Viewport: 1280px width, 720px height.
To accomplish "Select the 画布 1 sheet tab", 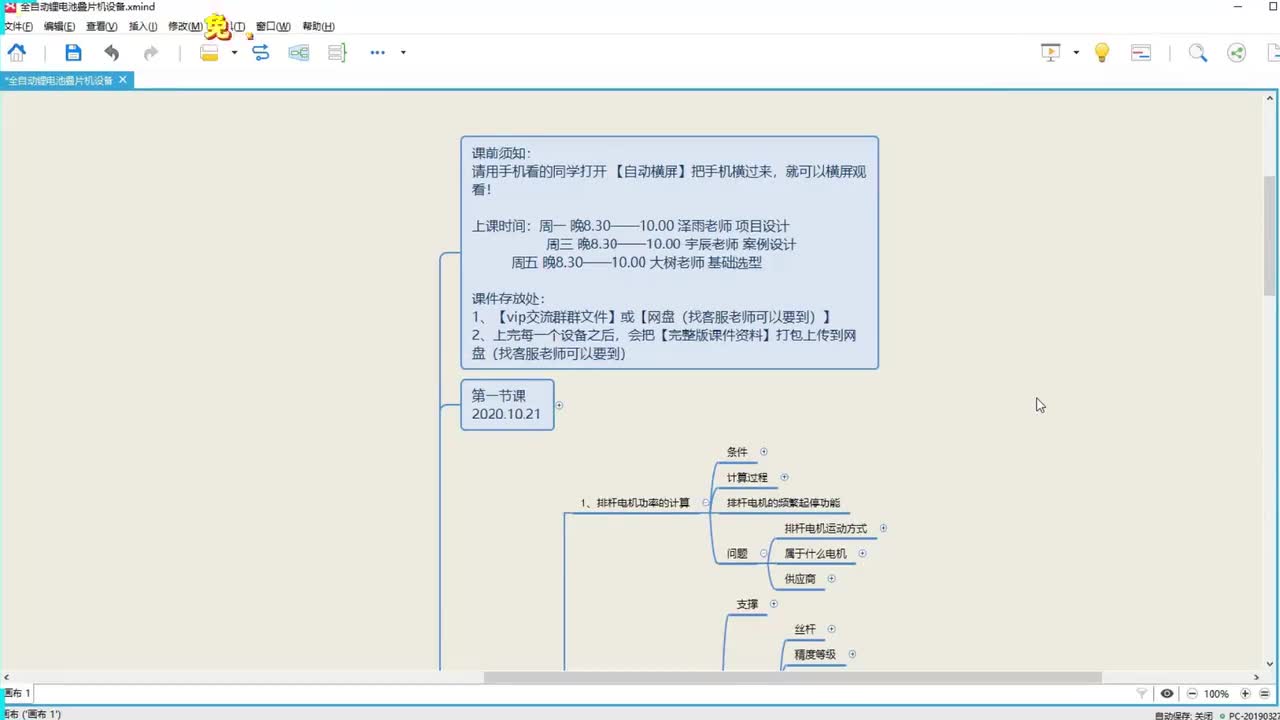I will [17, 693].
